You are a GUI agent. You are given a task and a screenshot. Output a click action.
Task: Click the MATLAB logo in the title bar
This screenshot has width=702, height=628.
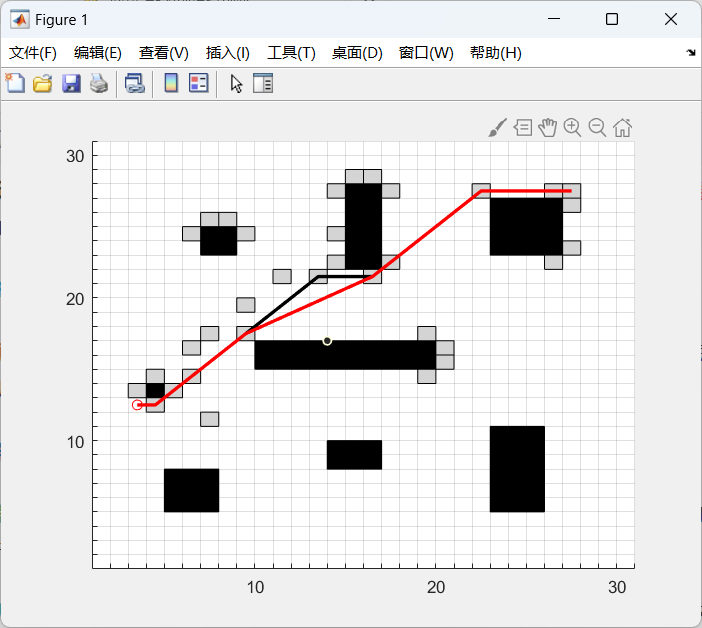(20, 20)
